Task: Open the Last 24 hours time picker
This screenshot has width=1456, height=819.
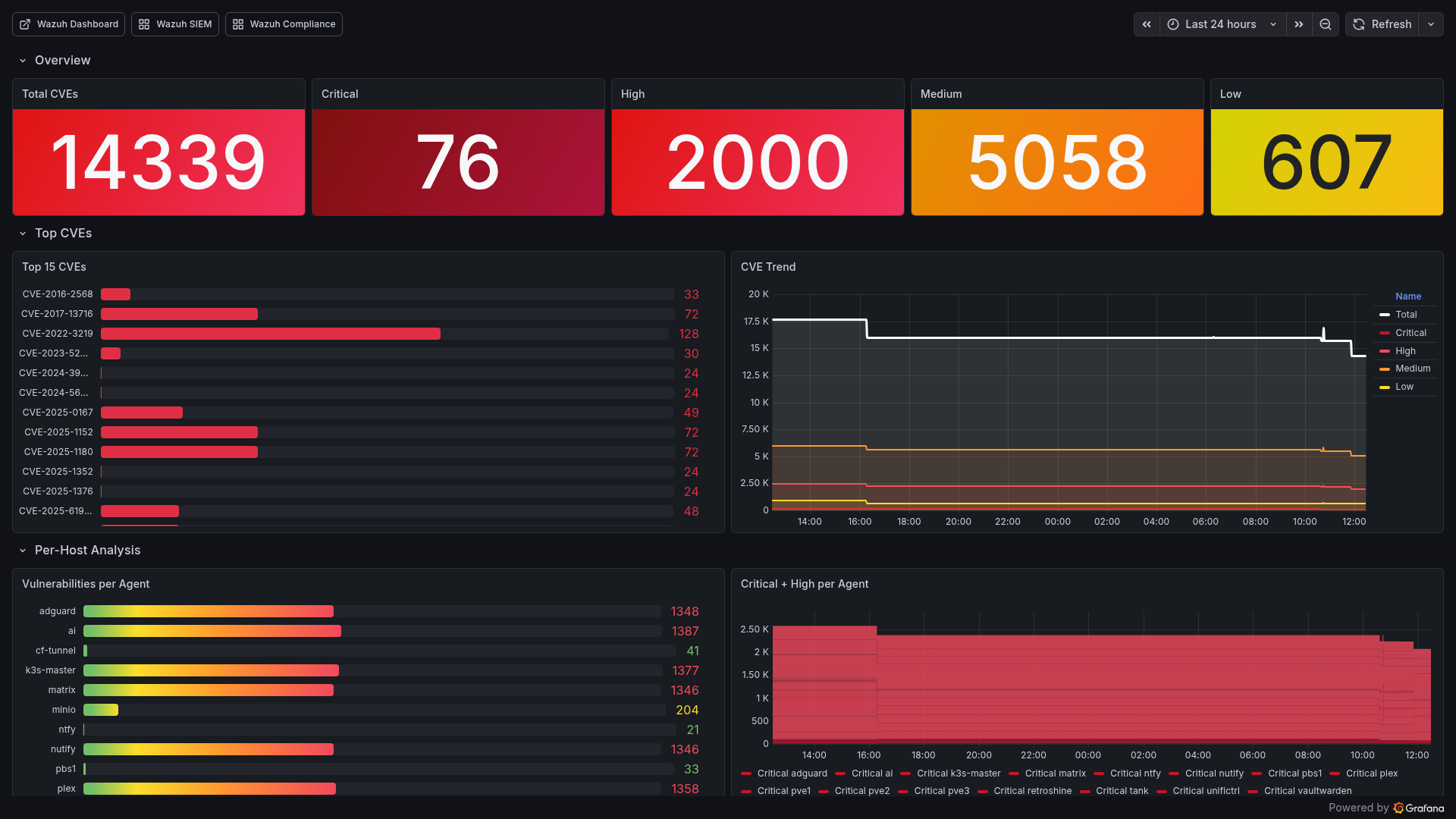Action: (1221, 24)
